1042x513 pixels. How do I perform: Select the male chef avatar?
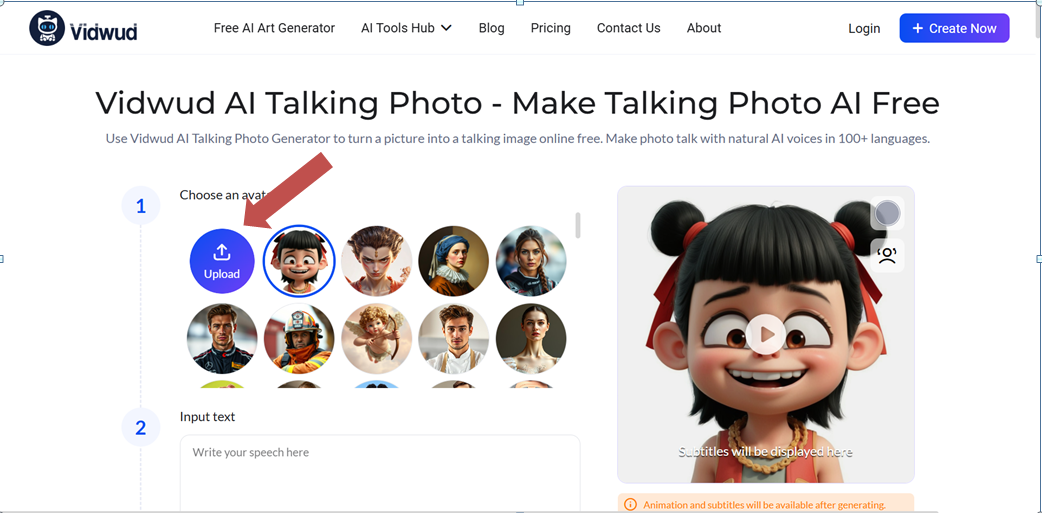click(454, 338)
